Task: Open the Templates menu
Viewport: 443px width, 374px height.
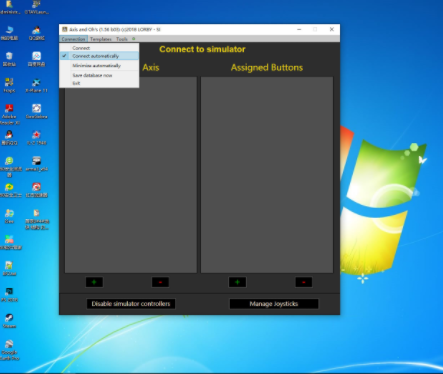Action: 101,39
